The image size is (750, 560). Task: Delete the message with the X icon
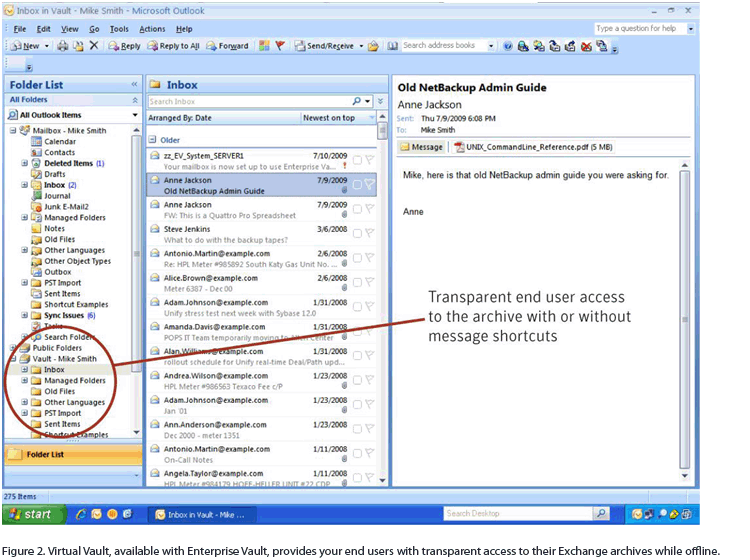pyautogui.click(x=93, y=46)
